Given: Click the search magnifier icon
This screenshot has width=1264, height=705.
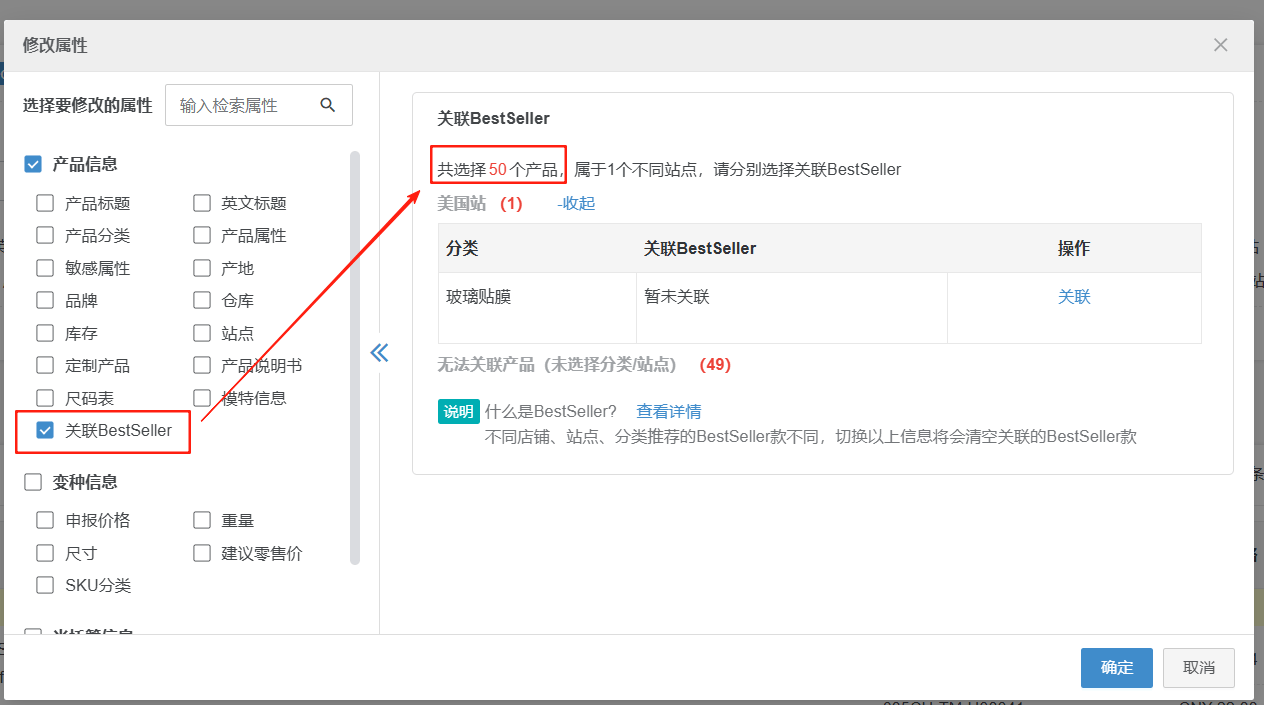Looking at the screenshot, I should [x=327, y=105].
